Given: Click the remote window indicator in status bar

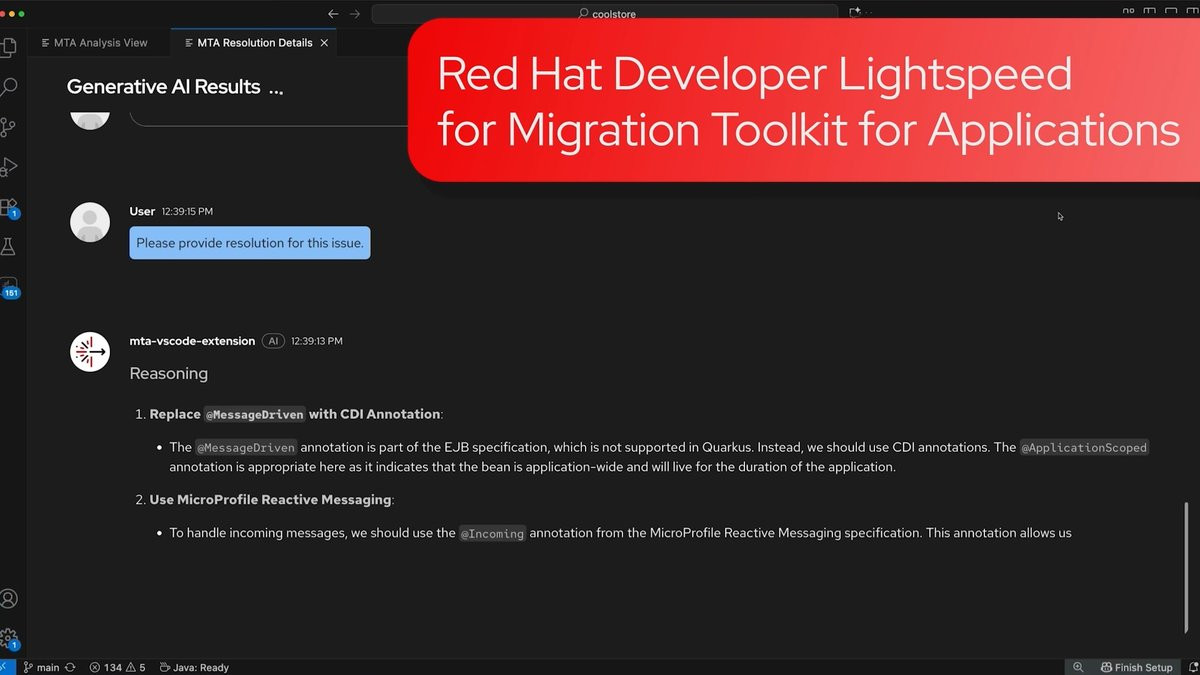Looking at the screenshot, I should pos(6,667).
